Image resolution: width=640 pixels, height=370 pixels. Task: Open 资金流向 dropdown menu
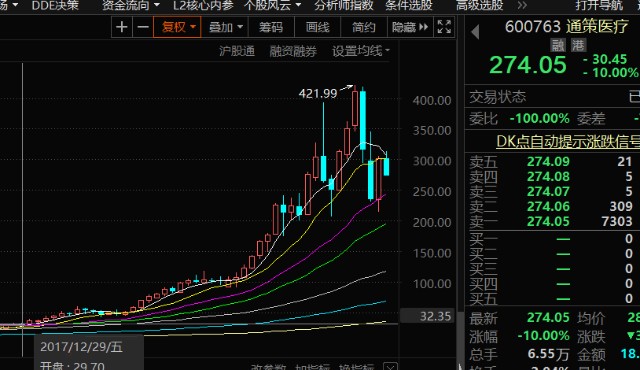[131, 5]
